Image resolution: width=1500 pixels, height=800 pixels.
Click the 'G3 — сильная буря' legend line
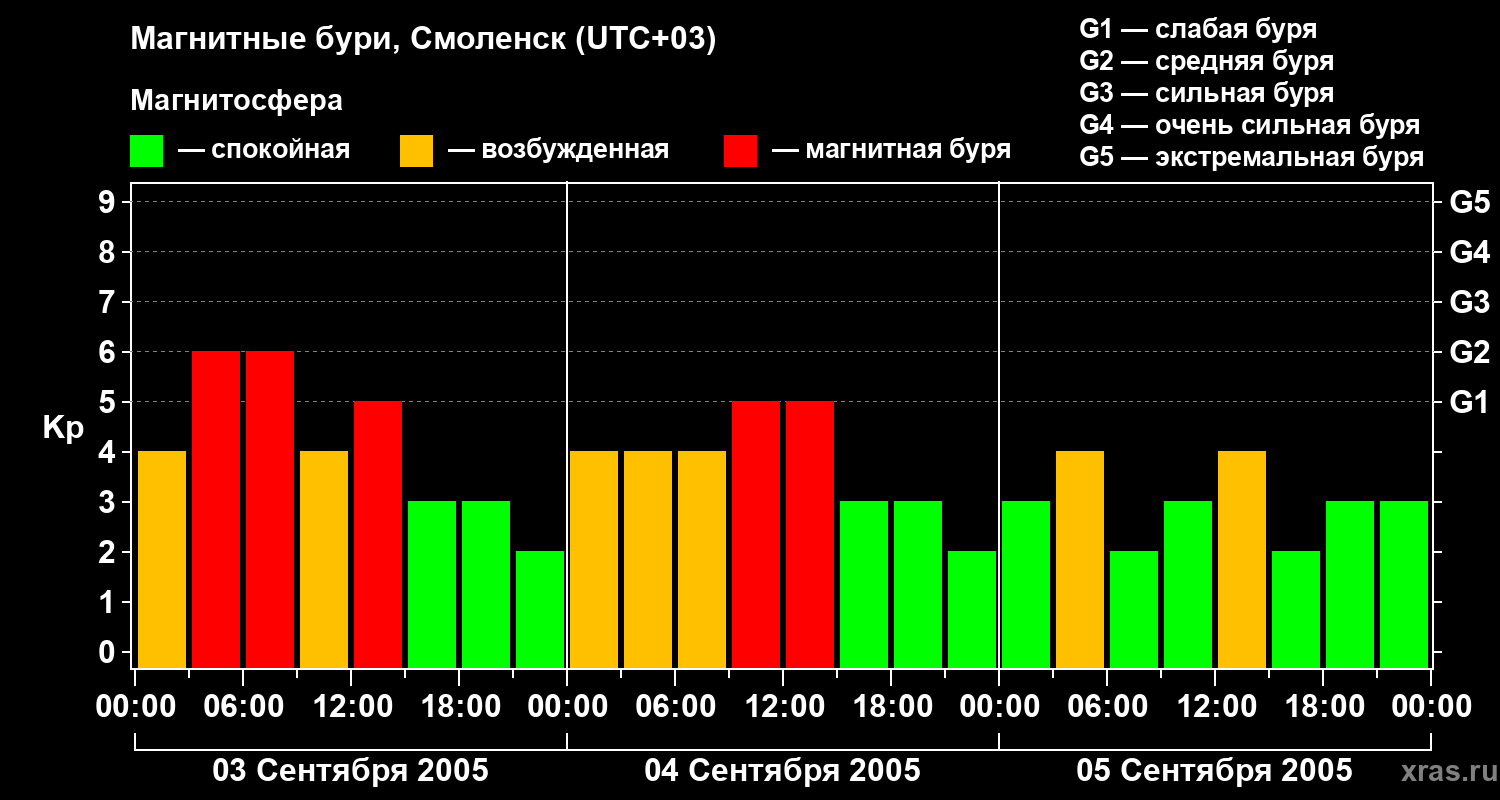coord(1207,93)
